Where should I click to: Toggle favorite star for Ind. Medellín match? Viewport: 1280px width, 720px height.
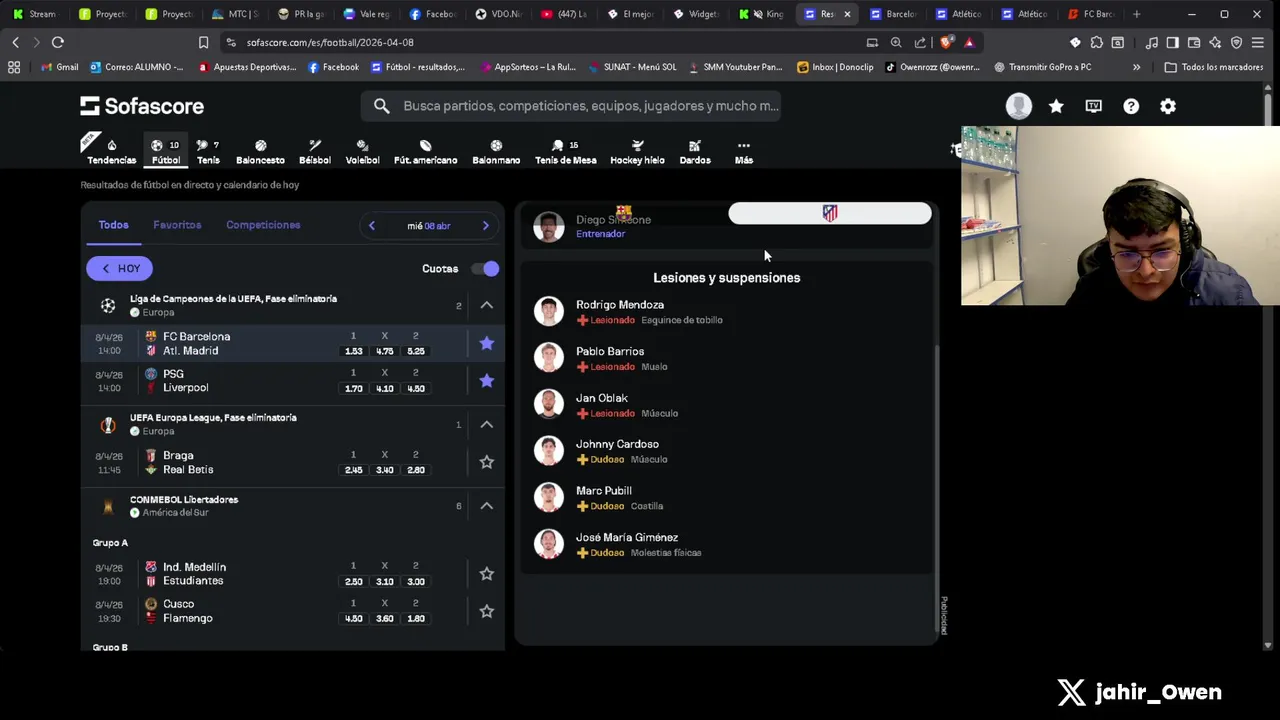tap(486, 573)
